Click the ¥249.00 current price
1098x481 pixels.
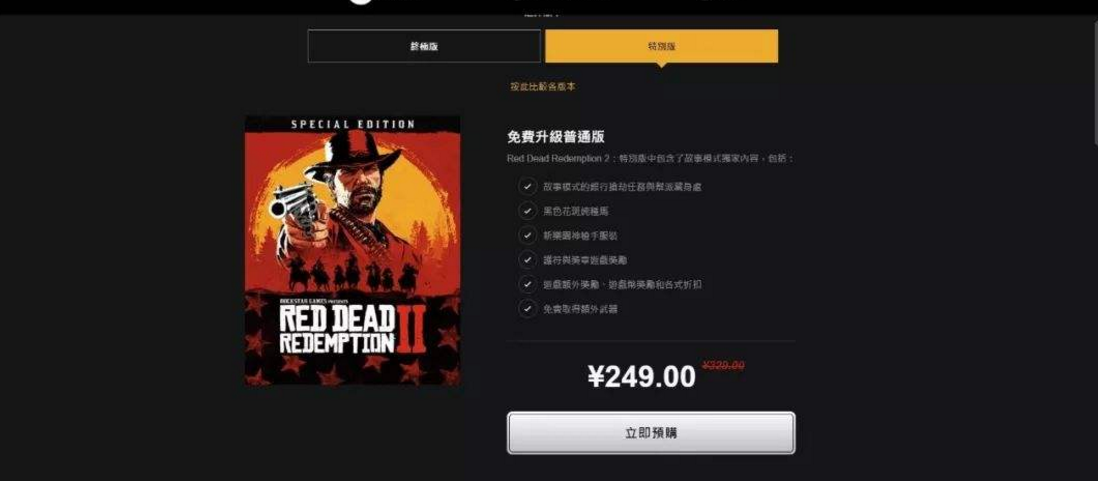point(641,377)
